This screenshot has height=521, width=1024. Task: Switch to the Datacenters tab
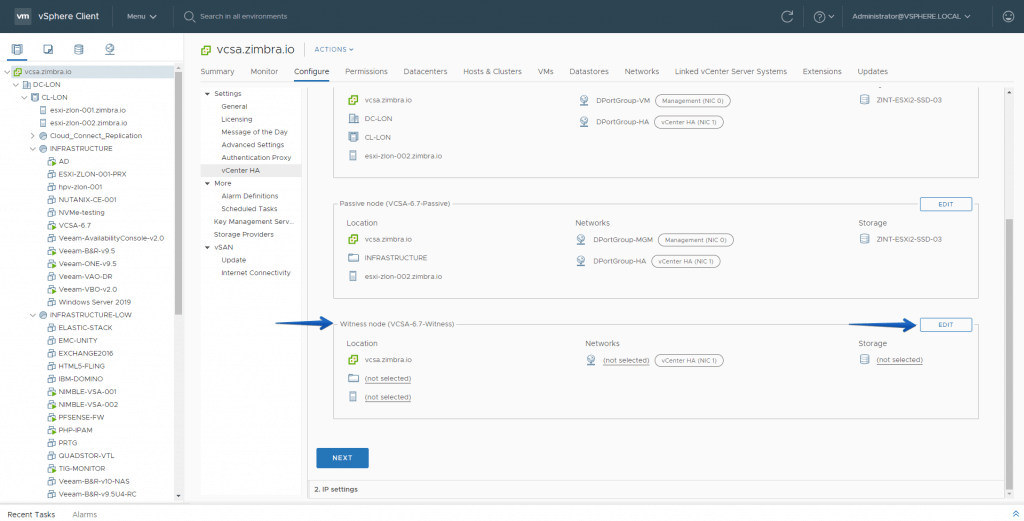425,71
